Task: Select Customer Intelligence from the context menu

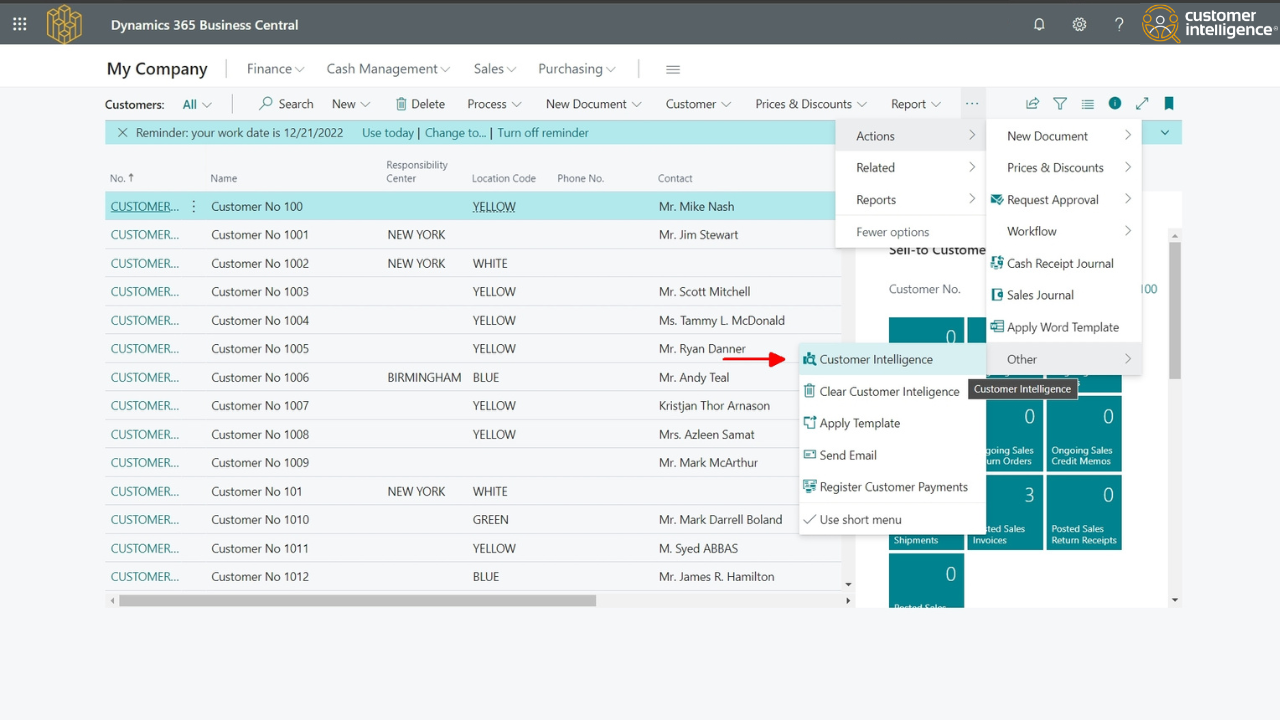Action: (x=876, y=359)
